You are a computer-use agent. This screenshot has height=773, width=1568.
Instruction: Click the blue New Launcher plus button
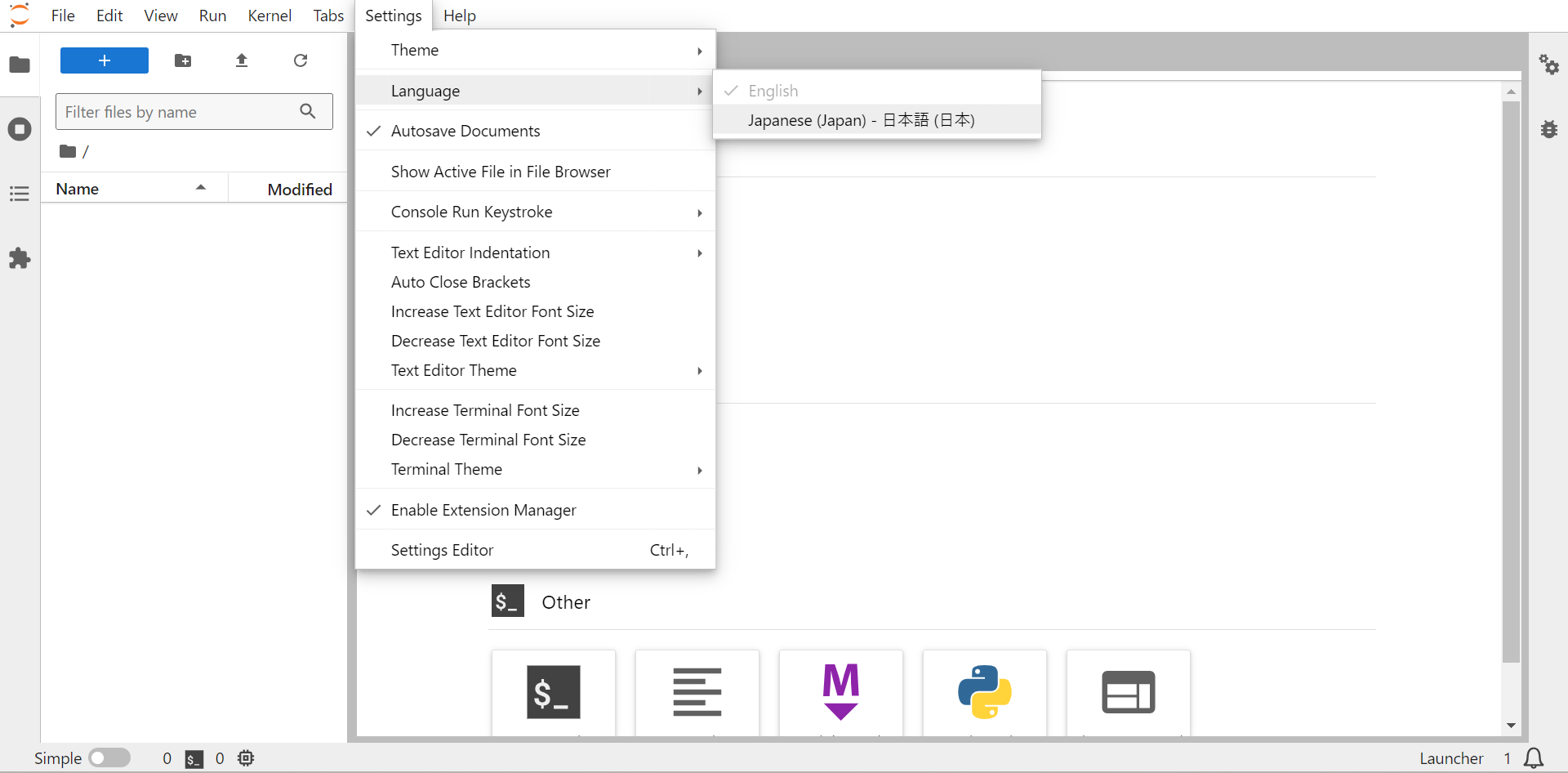(x=105, y=60)
